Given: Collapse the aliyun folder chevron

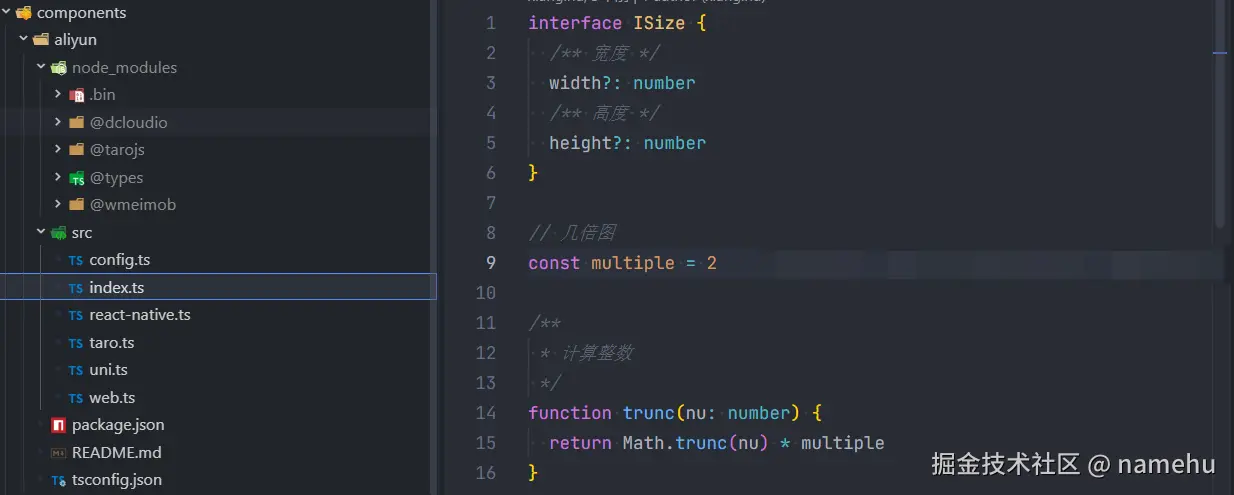Looking at the screenshot, I should tap(23, 39).
